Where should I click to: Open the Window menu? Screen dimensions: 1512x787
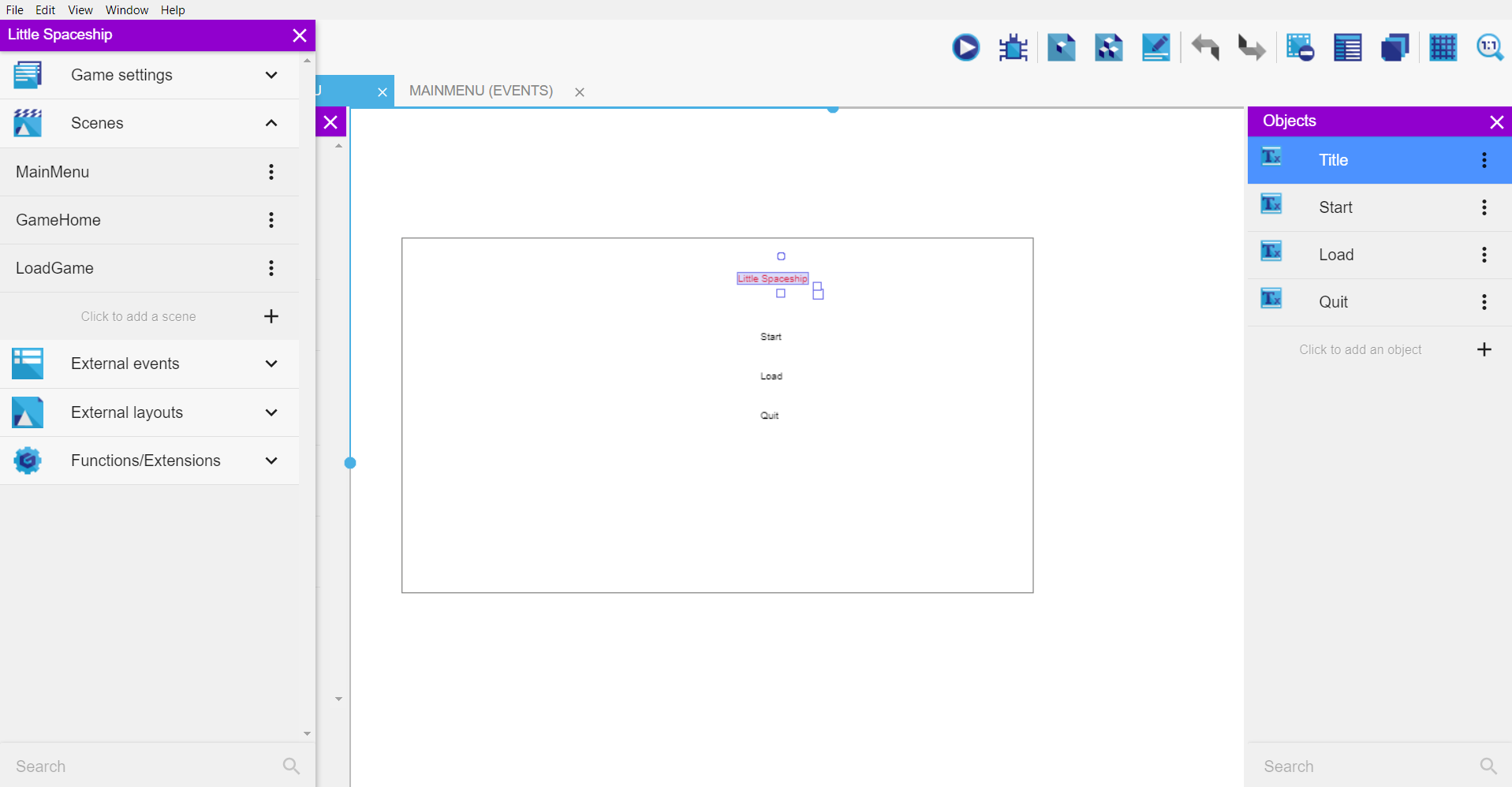pyautogui.click(x=127, y=9)
